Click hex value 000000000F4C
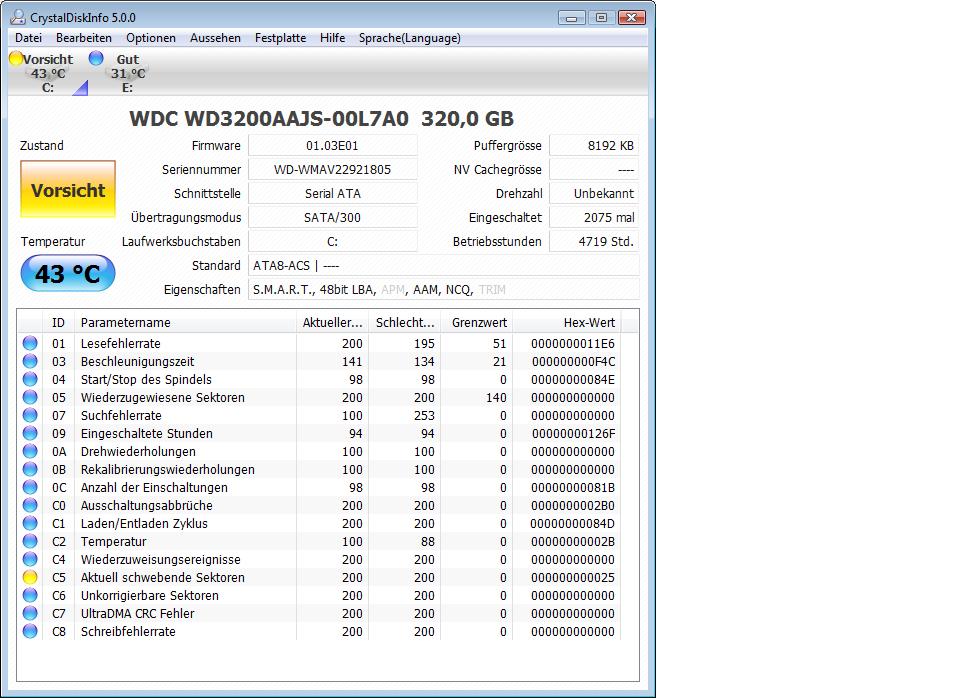960x698 pixels. point(573,361)
